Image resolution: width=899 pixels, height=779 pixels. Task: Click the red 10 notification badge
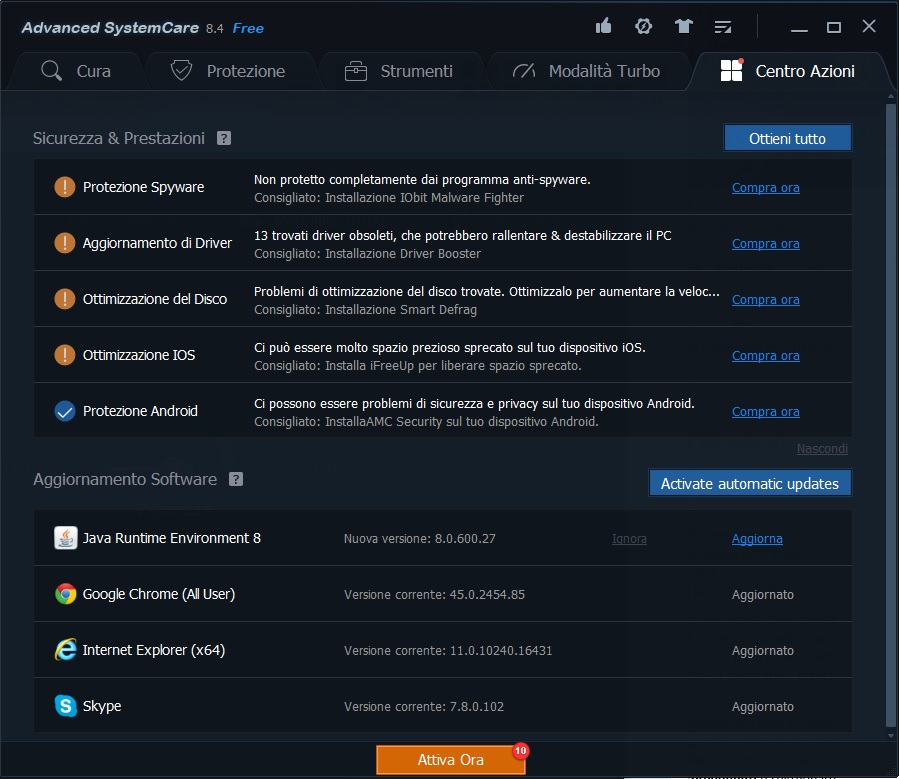click(x=521, y=751)
